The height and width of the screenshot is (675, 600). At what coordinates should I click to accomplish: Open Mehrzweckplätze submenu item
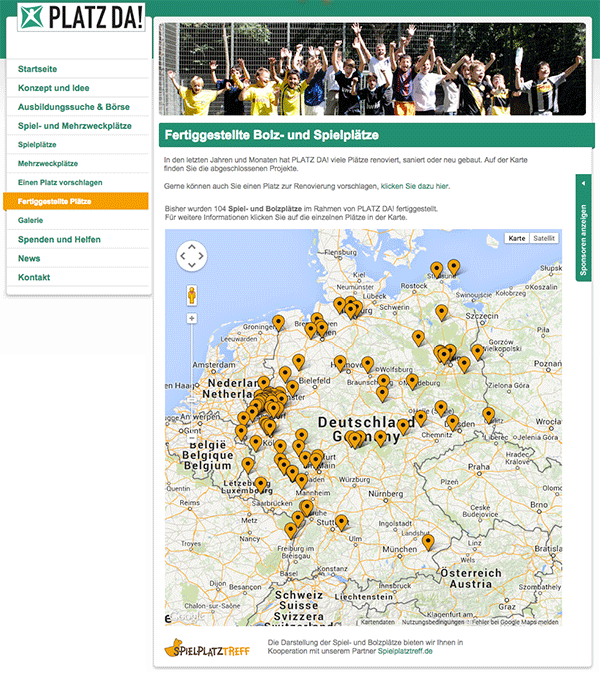(48, 164)
